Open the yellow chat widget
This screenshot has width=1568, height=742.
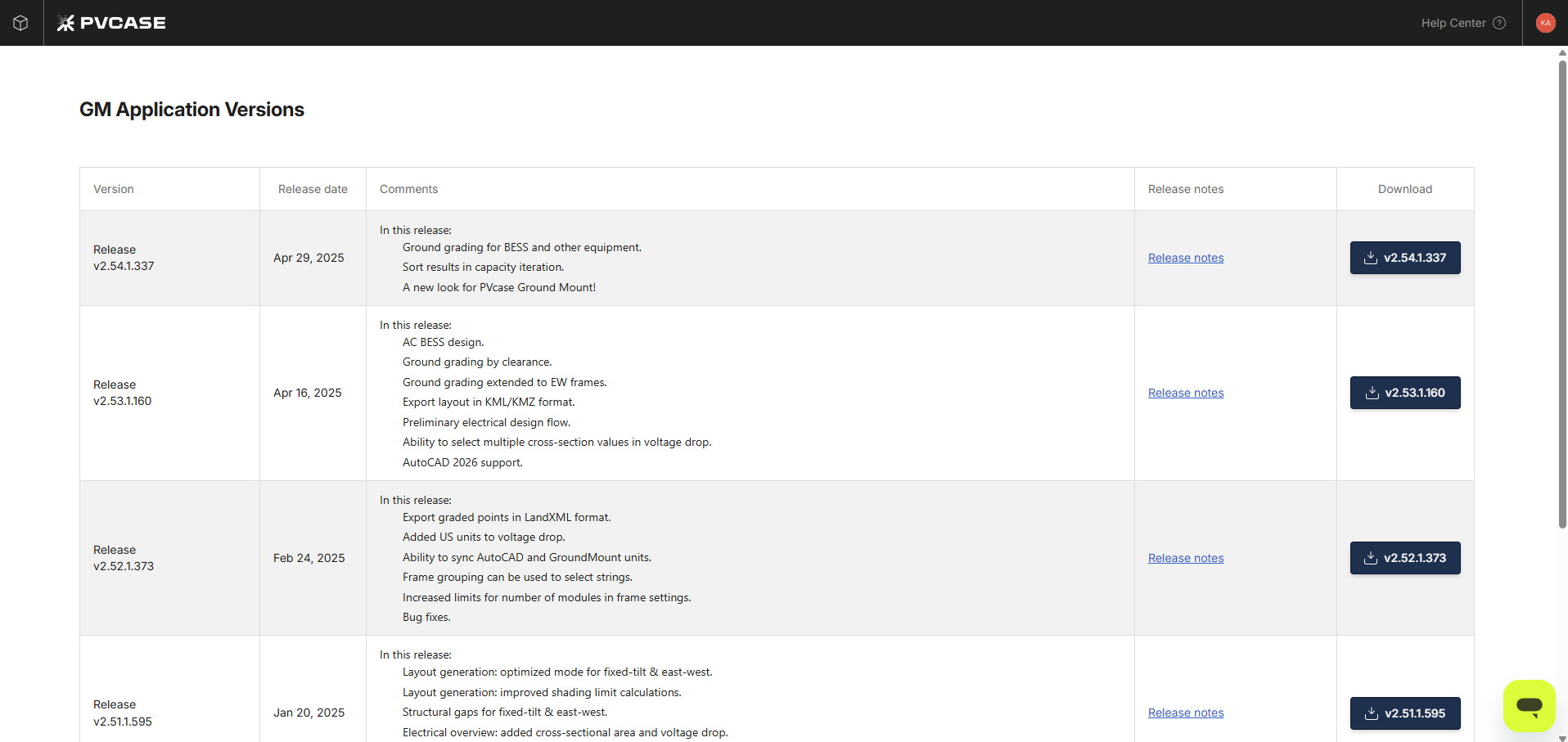[x=1529, y=706]
